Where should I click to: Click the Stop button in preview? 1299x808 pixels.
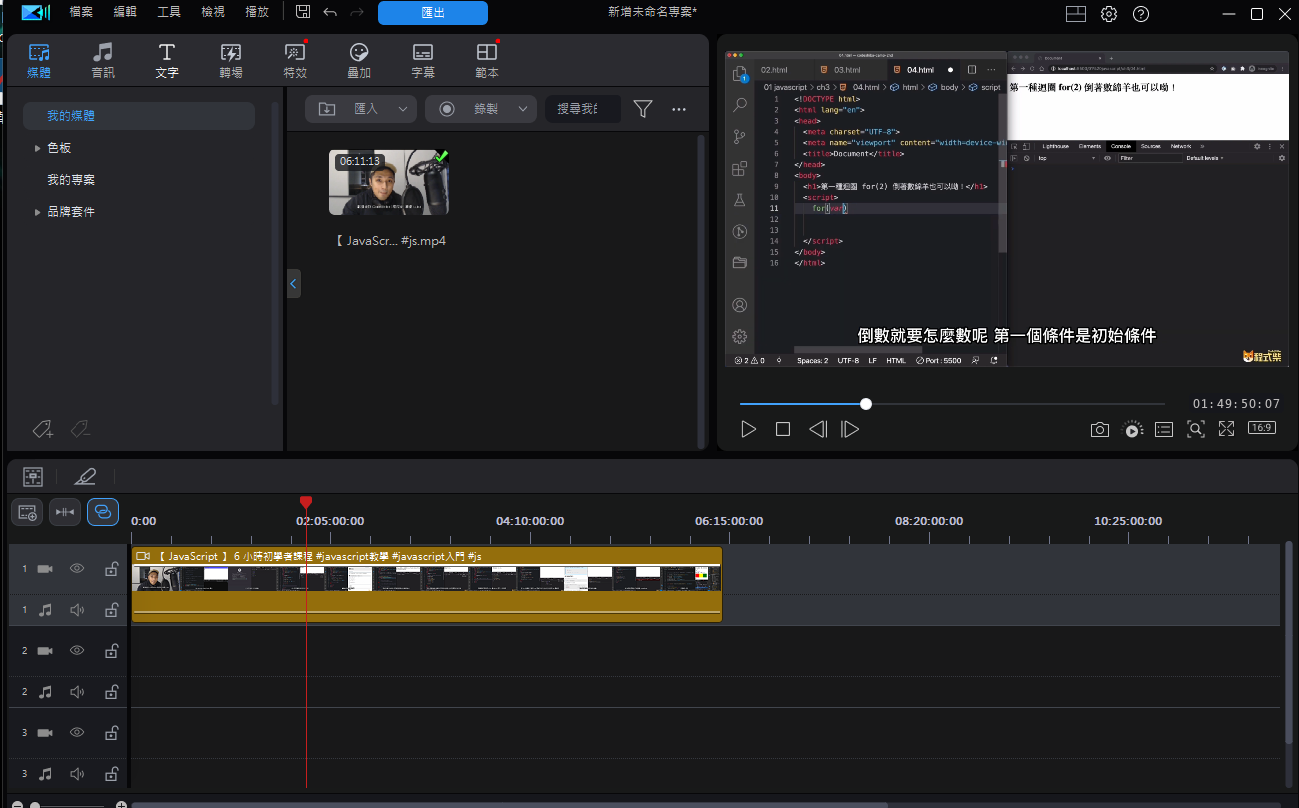(x=783, y=429)
